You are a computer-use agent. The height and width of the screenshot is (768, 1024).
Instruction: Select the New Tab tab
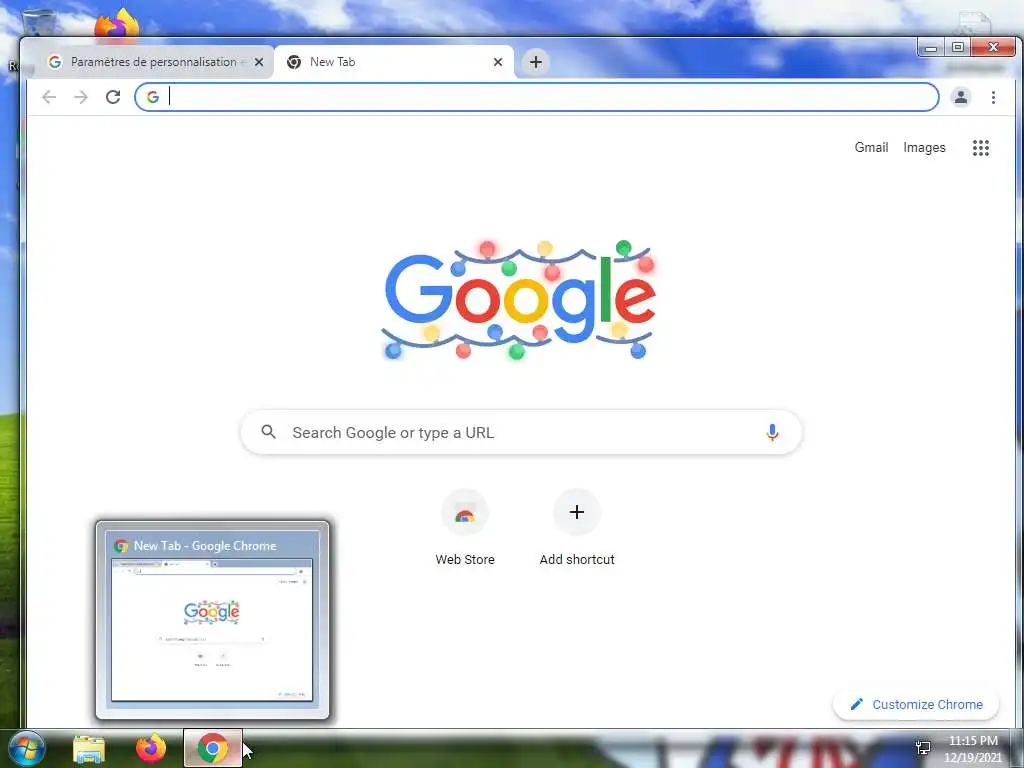click(x=392, y=62)
